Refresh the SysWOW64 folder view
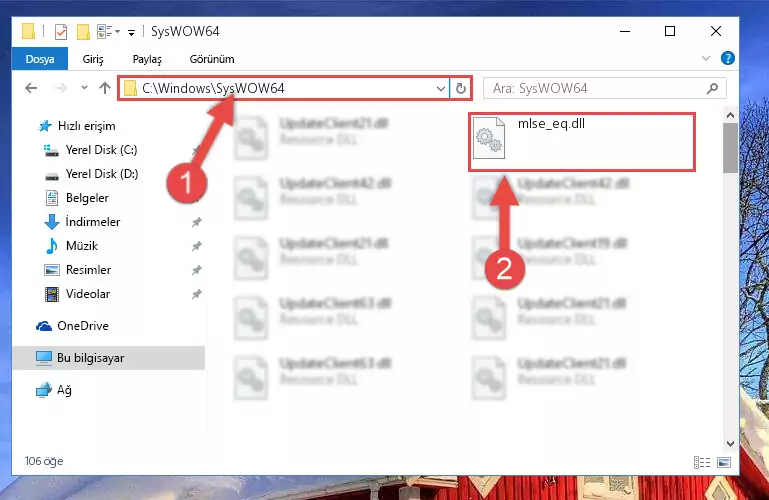 pos(461,89)
